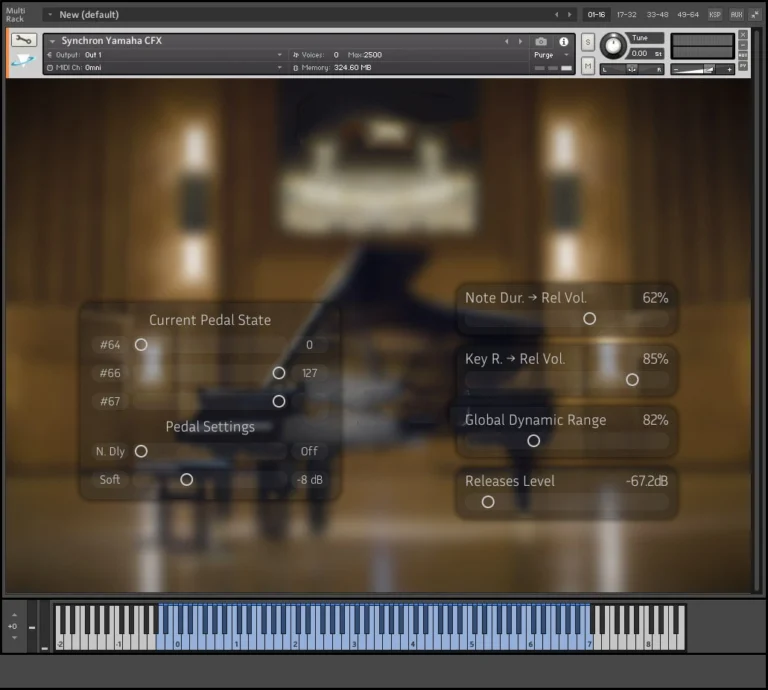Click the MIDI channel icon beside MIDI Ch
Viewport: 768px width, 690px height.
tap(49, 68)
